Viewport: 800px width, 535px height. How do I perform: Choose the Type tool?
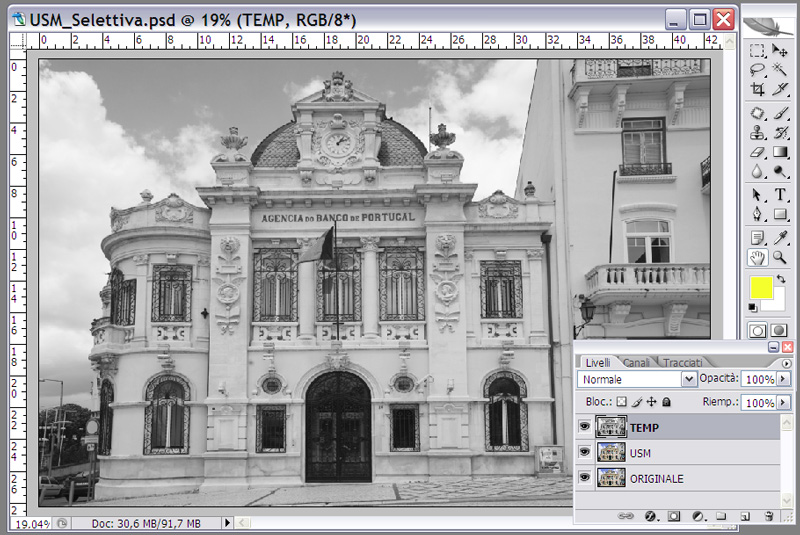point(780,194)
